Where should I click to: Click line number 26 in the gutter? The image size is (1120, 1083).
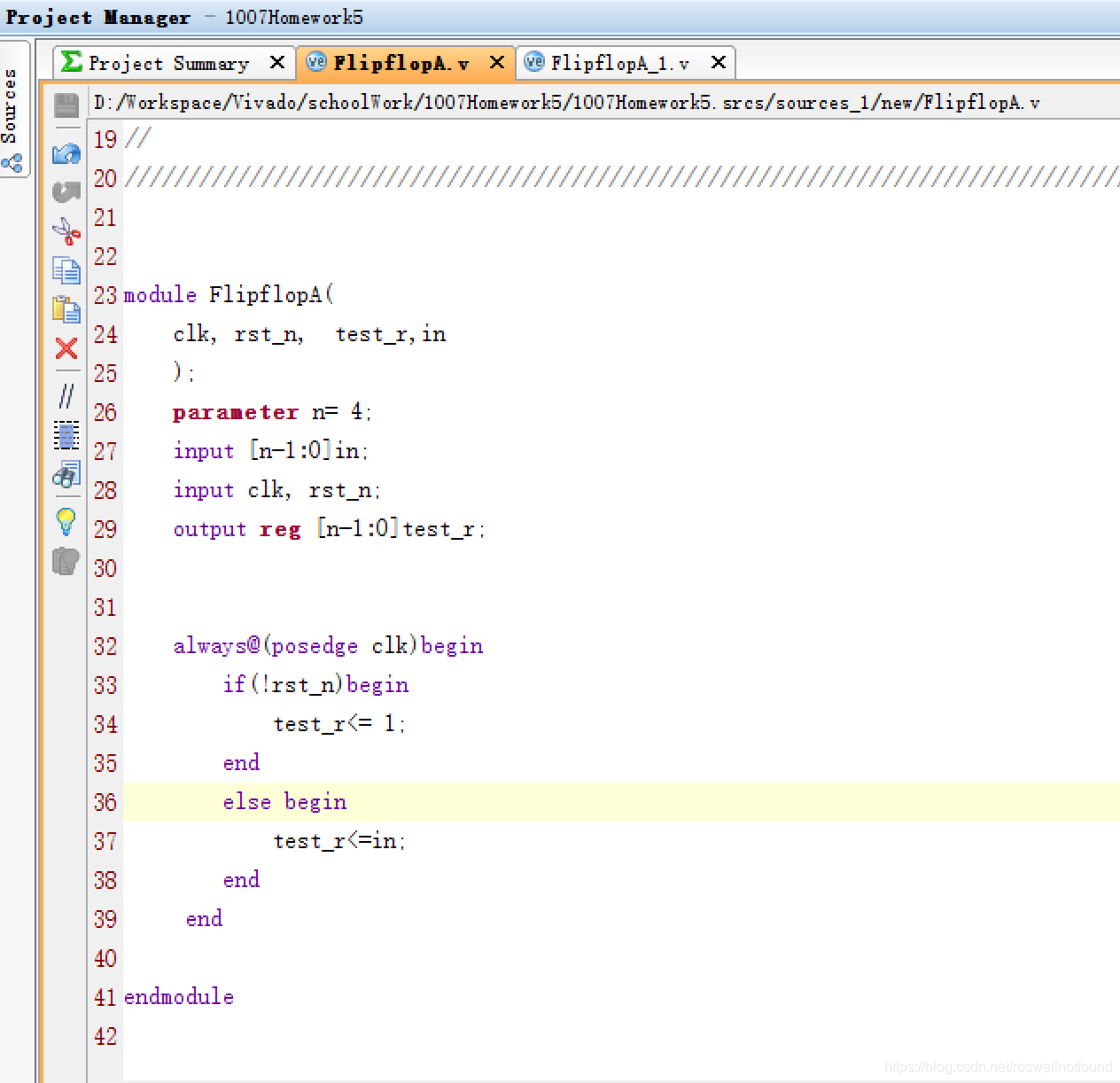[x=105, y=412]
